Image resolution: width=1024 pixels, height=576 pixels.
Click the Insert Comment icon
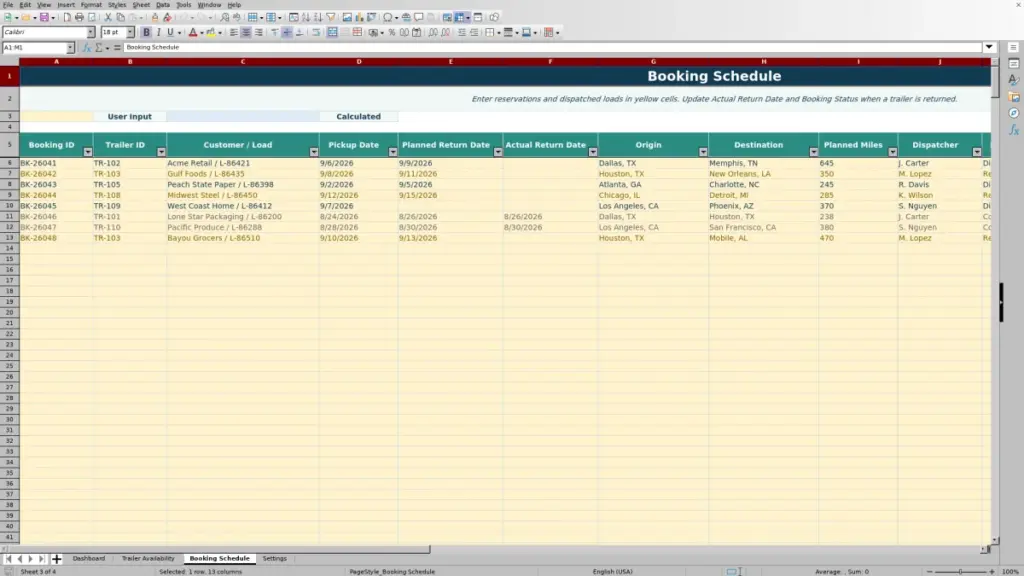point(419,18)
